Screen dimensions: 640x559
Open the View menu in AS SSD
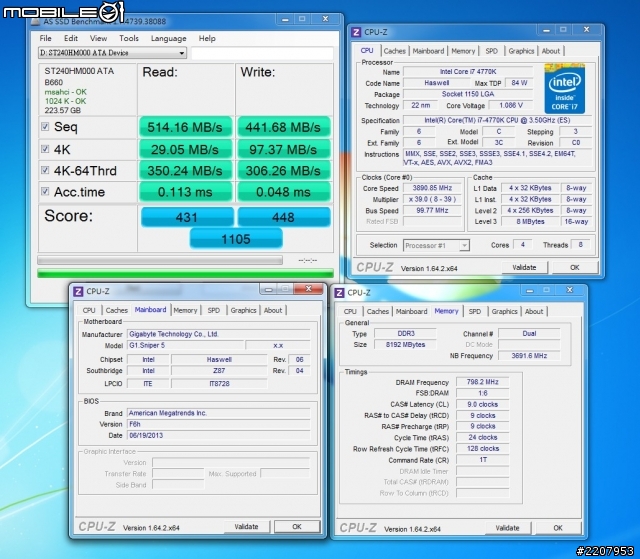coord(98,38)
